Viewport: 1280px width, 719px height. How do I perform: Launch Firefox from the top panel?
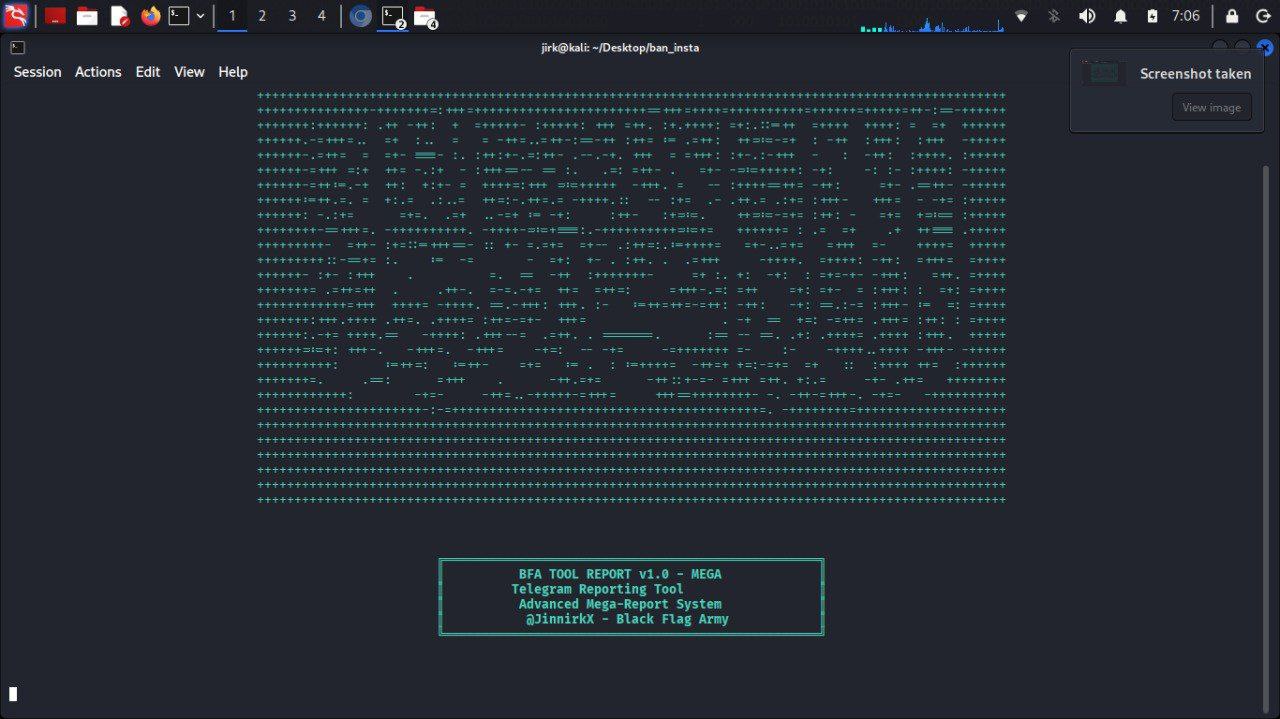point(151,16)
